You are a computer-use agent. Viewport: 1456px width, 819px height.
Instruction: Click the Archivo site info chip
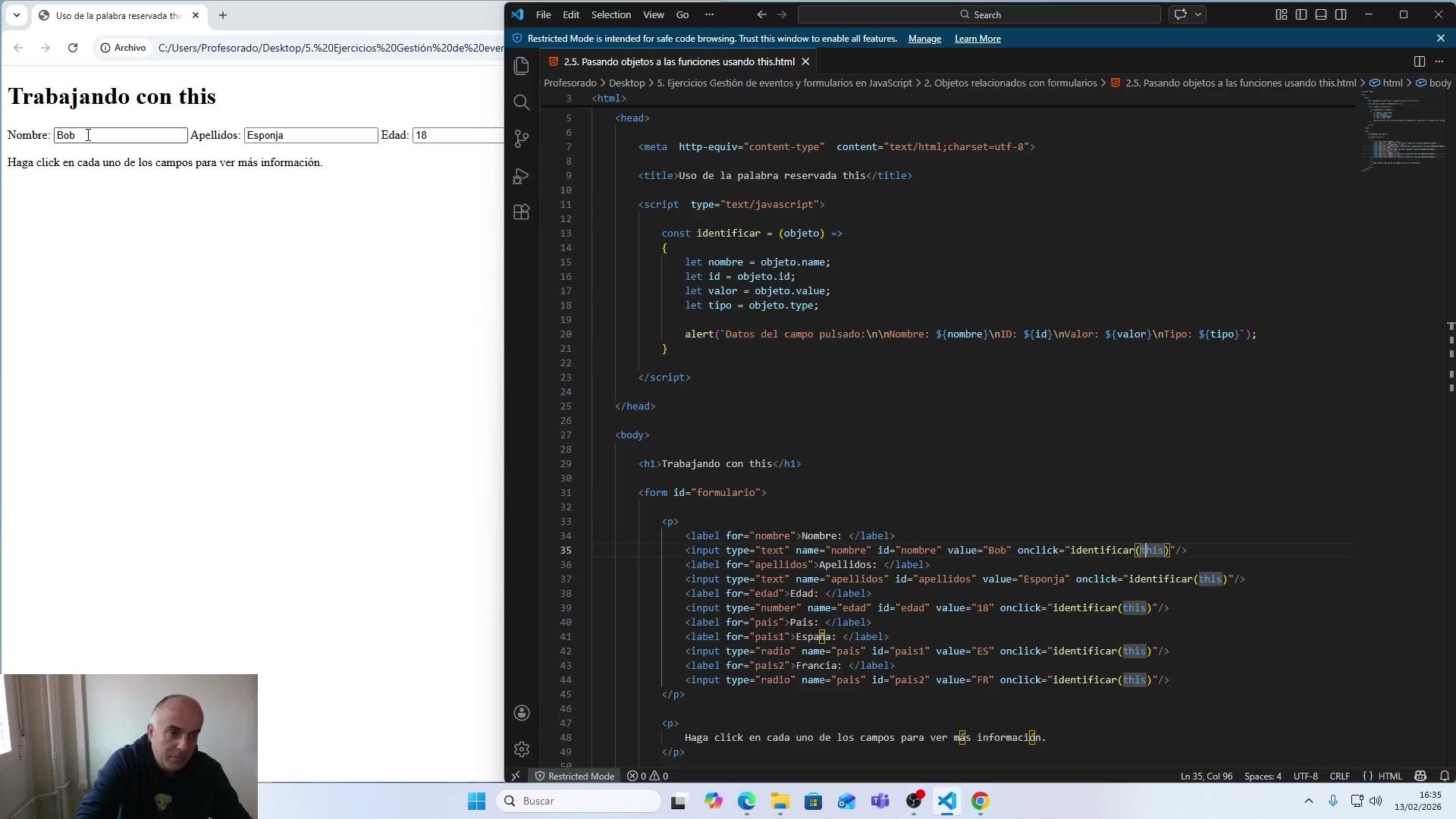pos(123,48)
